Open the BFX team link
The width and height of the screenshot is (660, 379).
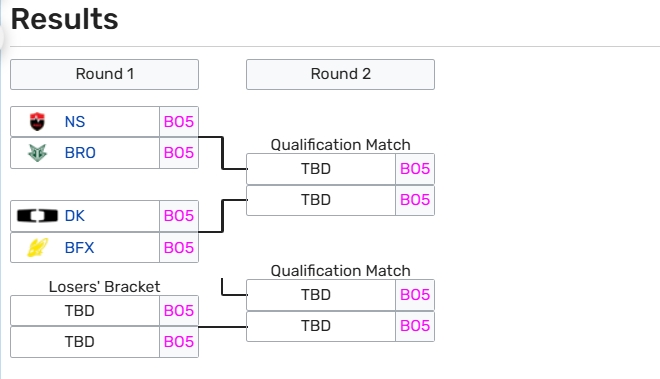80,248
